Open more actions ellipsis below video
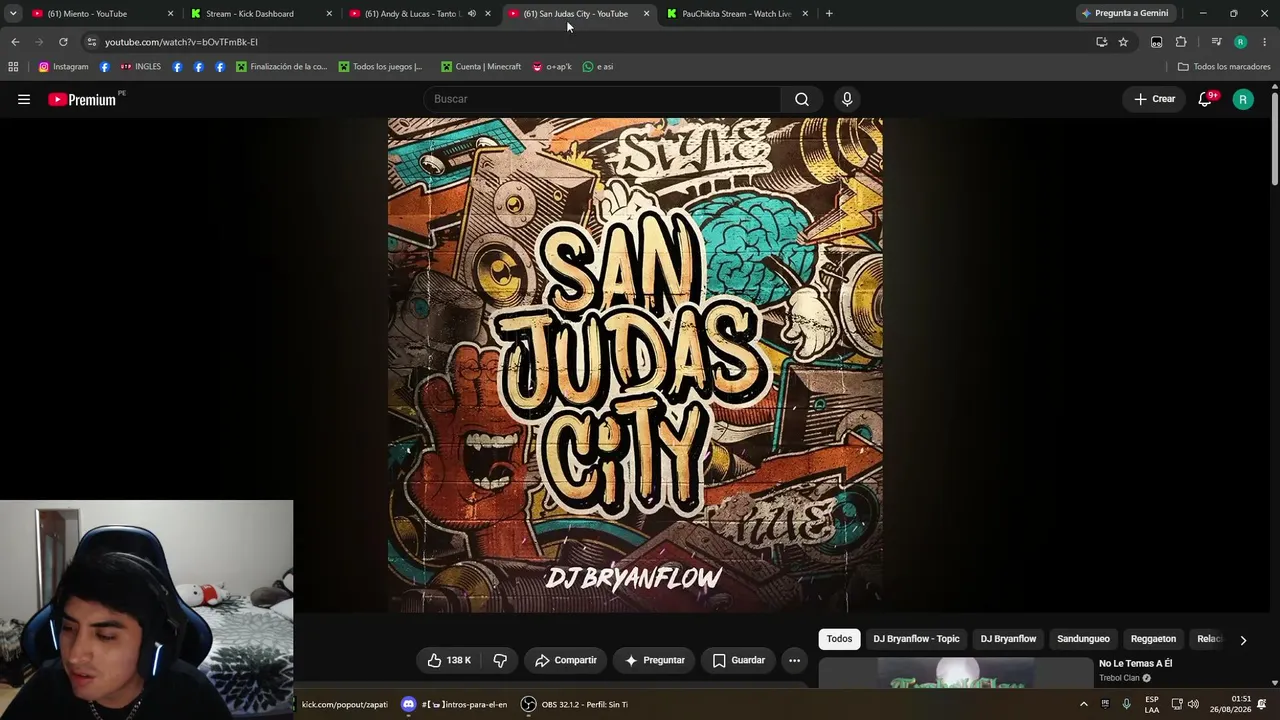Image resolution: width=1280 pixels, height=720 pixels. pos(794,660)
